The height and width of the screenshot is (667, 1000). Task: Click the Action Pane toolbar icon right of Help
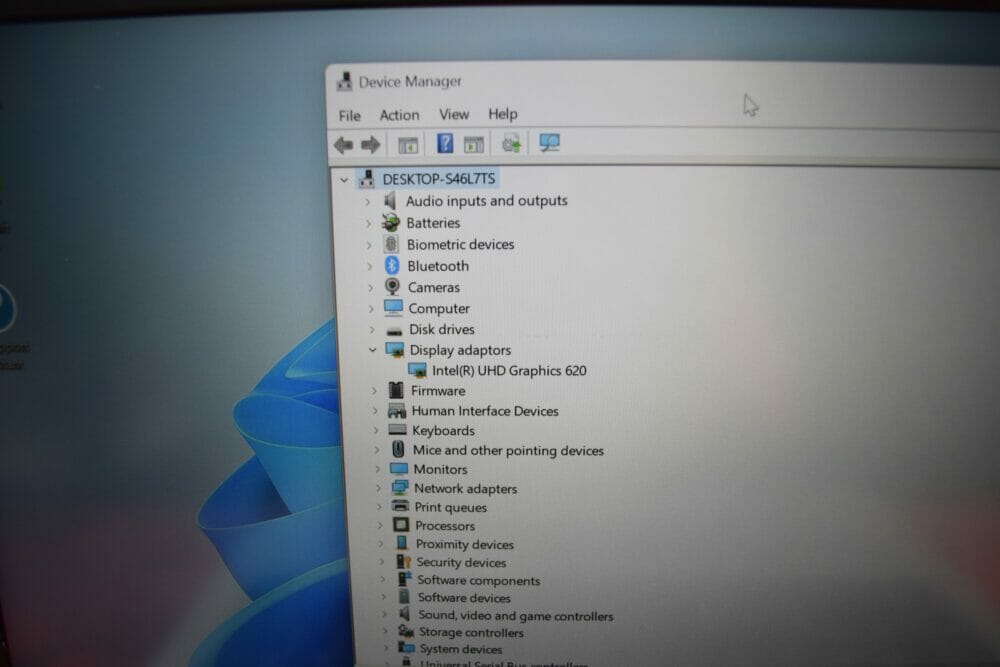pyautogui.click(x=474, y=145)
